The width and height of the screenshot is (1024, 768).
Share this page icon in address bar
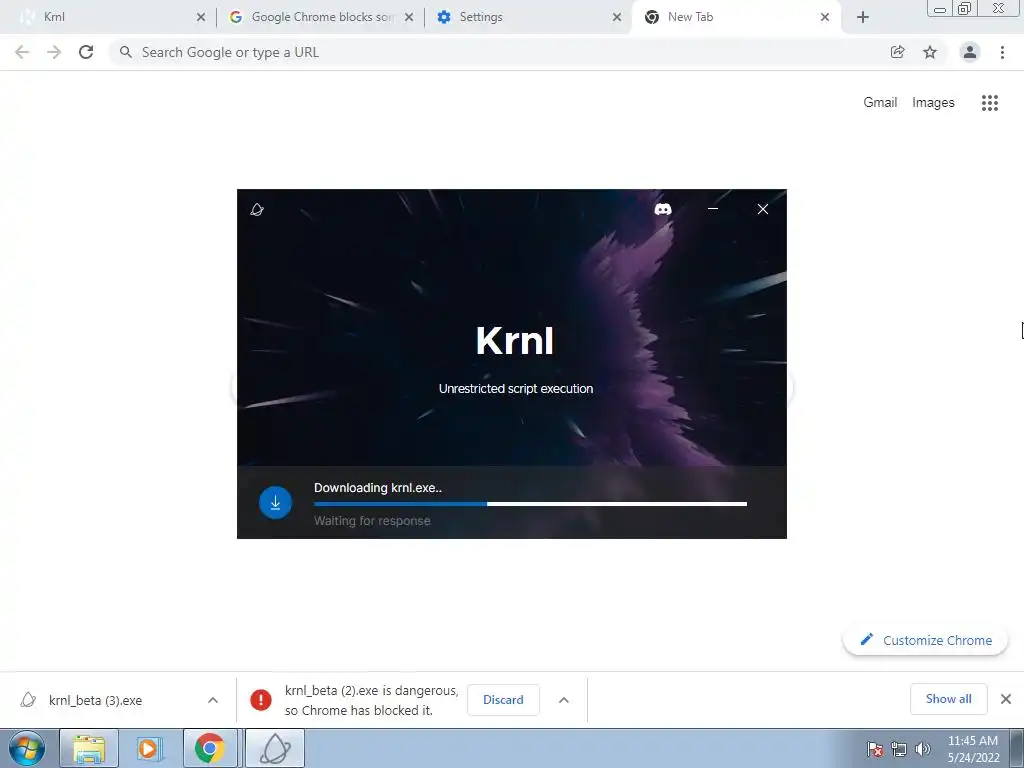(898, 52)
